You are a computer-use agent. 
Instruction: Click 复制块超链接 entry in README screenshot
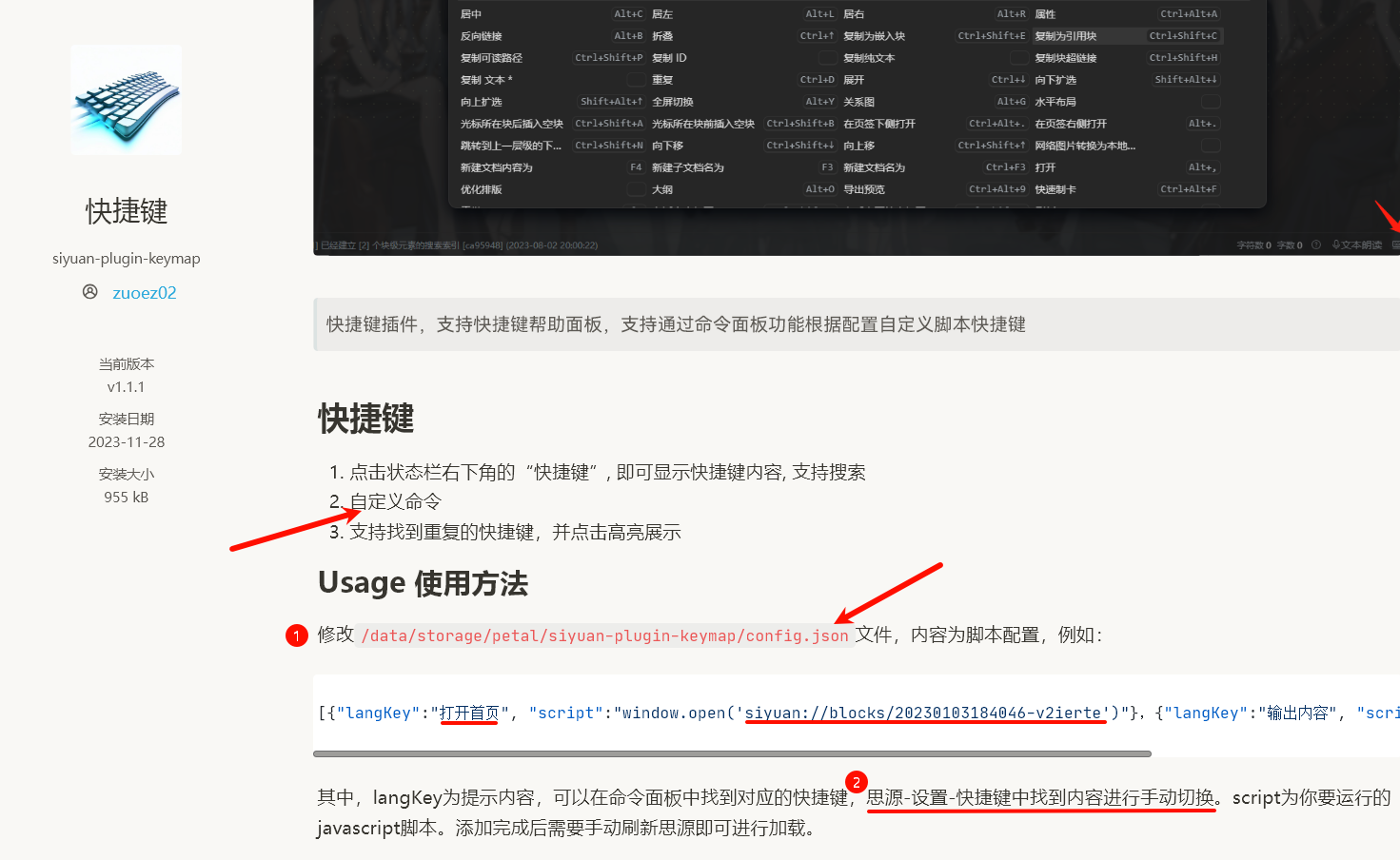(1066, 58)
